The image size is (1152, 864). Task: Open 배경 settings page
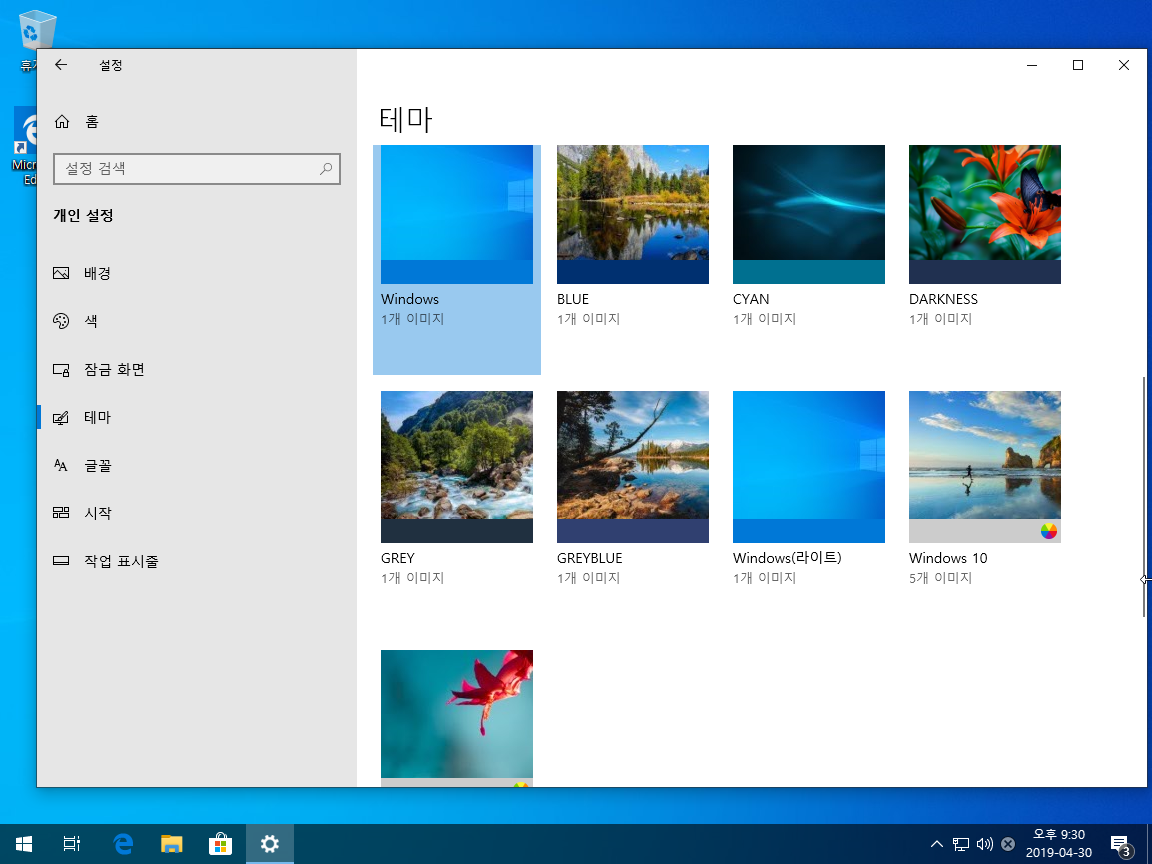tap(197, 273)
